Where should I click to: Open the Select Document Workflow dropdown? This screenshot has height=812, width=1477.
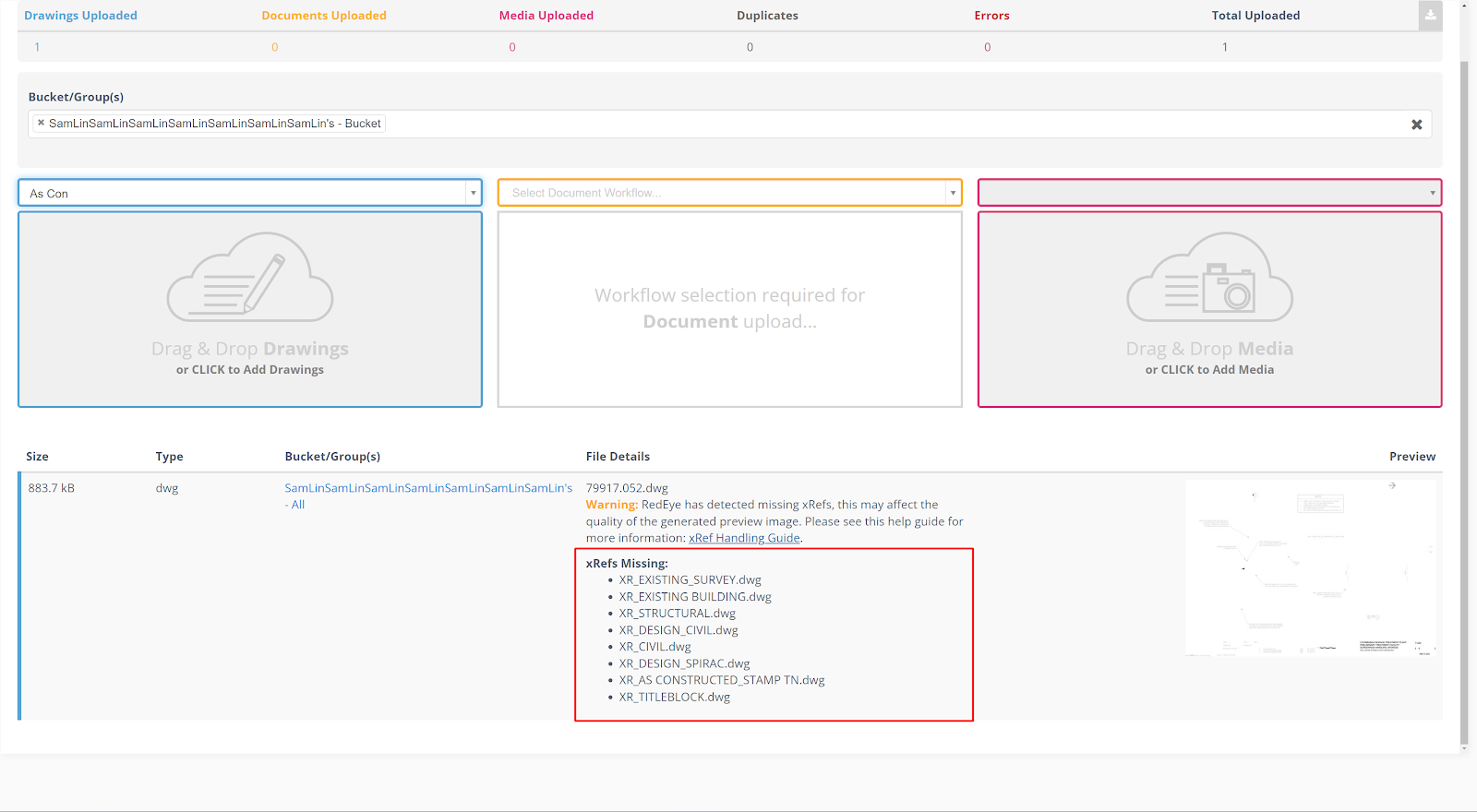pos(729,193)
